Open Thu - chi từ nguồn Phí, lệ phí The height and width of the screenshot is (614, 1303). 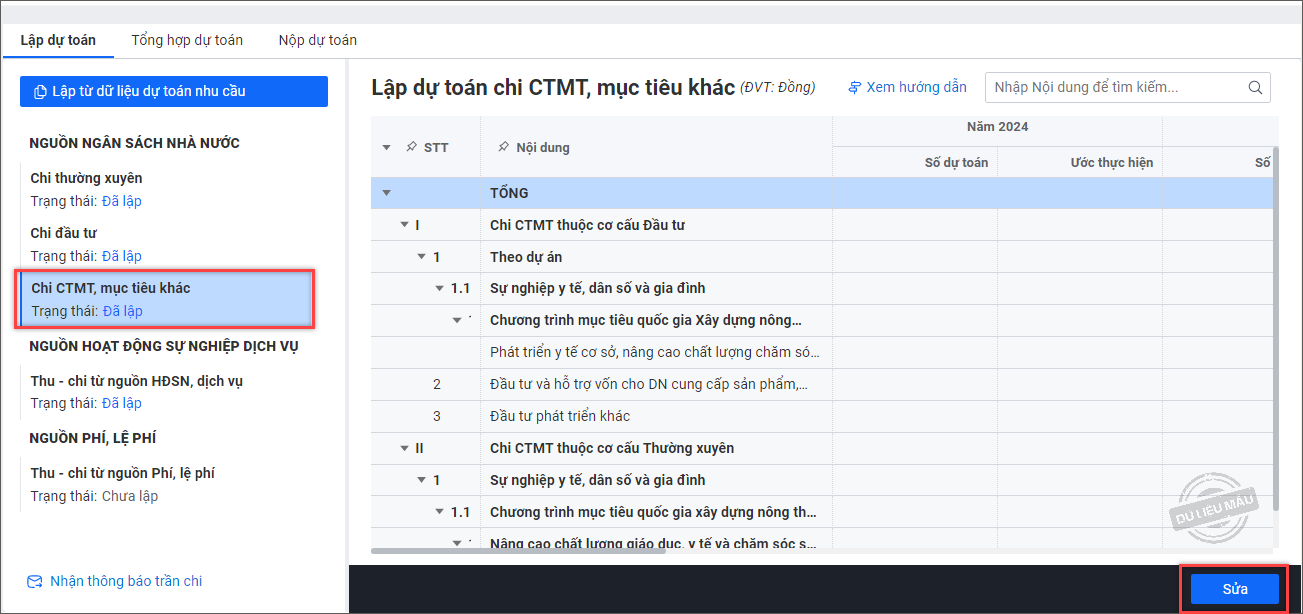(x=123, y=473)
